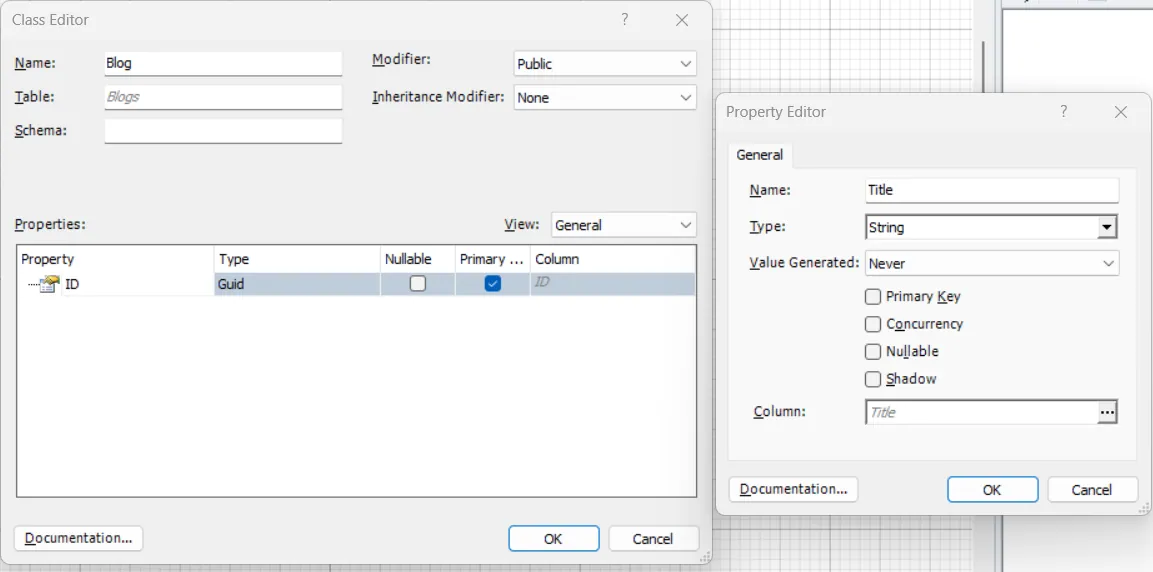Viewport: 1153px width, 572px height.
Task: Click the ID property key icon
Action: (x=49, y=284)
